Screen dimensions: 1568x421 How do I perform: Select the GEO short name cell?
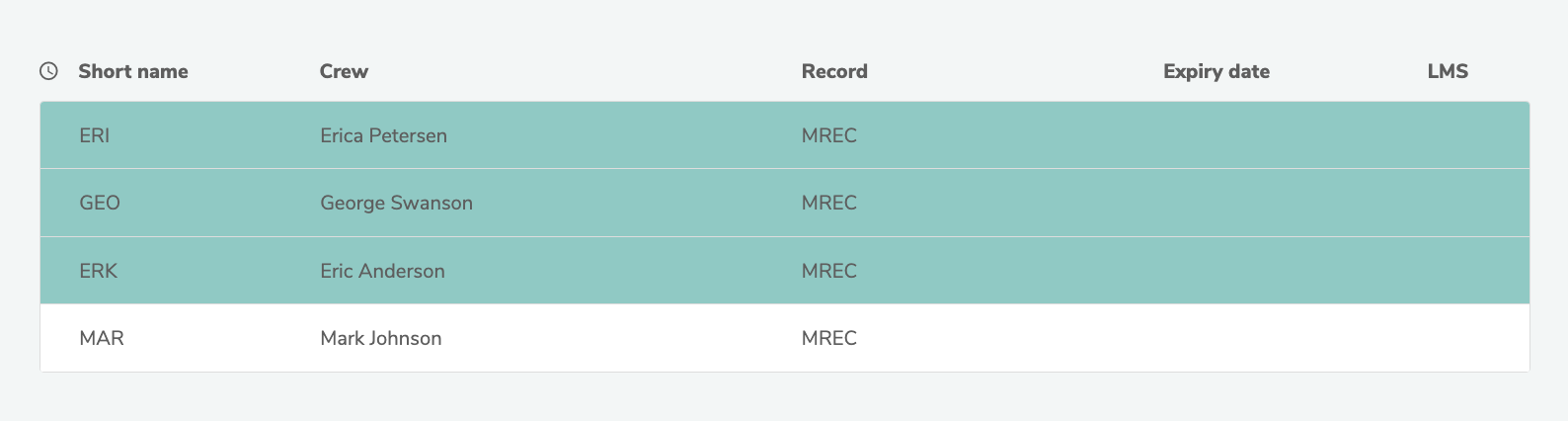point(100,203)
